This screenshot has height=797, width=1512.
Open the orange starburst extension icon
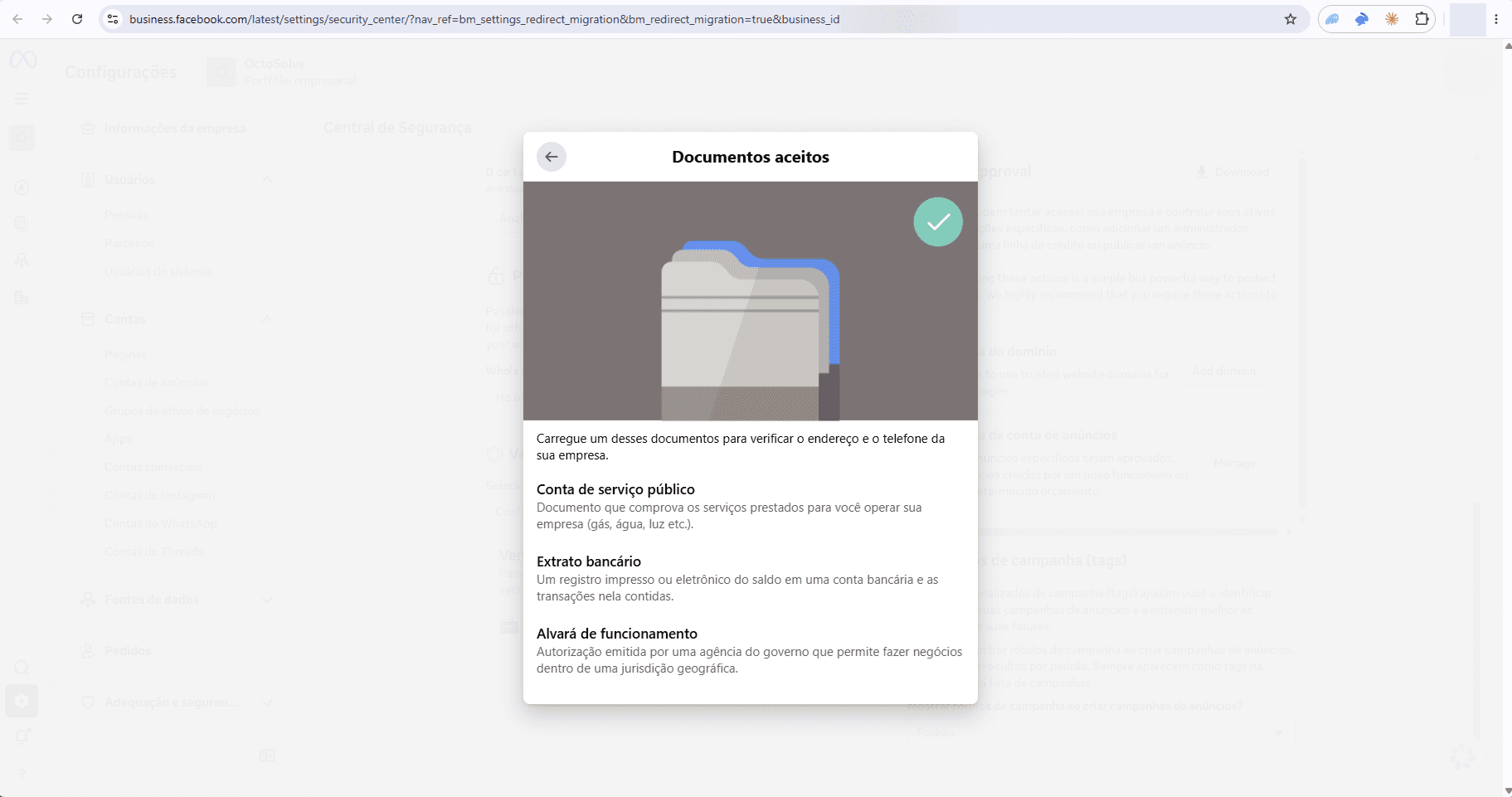(x=1392, y=19)
